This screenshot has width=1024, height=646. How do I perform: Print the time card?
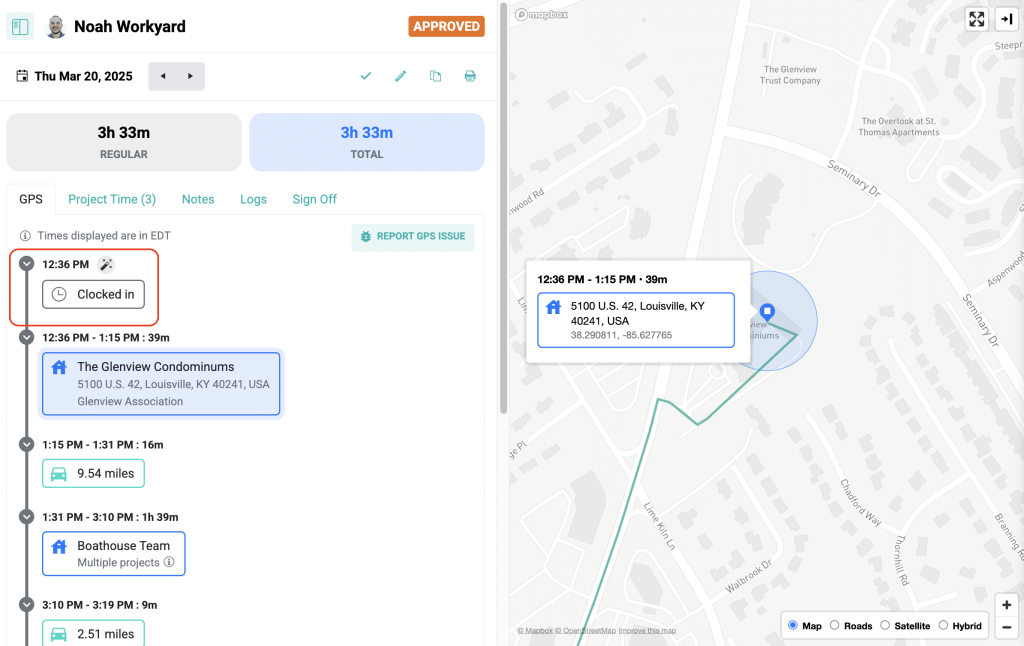pyautogui.click(x=470, y=76)
